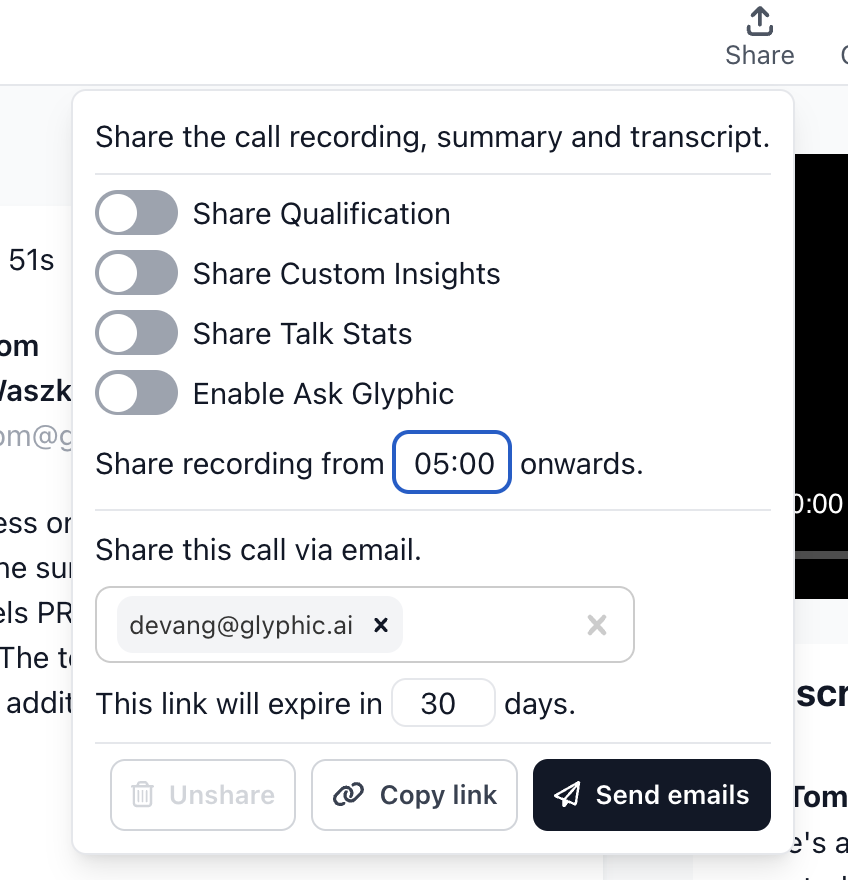Click the Unshare button
Screen dimensions: 848x880
pos(203,795)
